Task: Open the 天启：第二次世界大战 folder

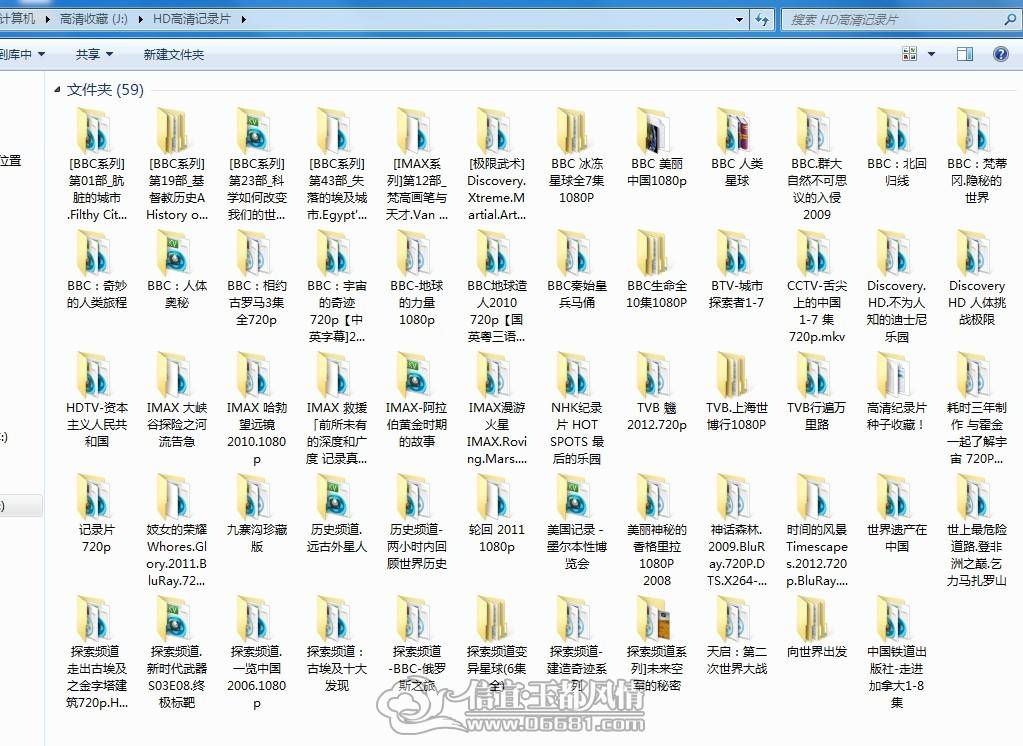Action: point(737,636)
